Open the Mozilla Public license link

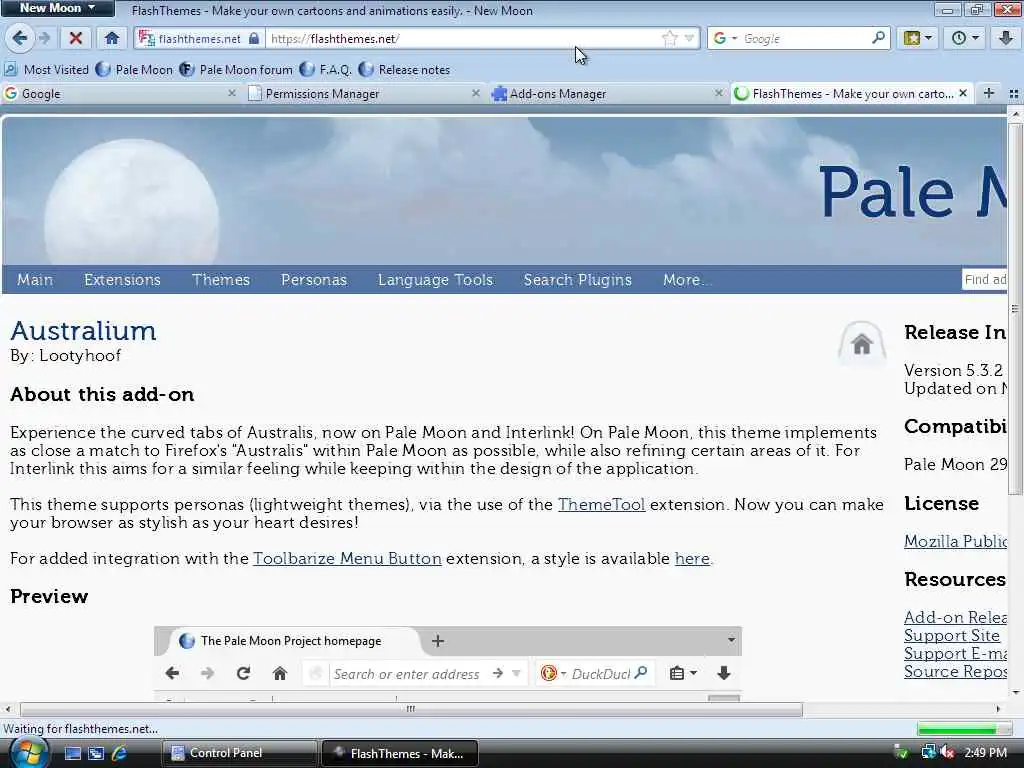point(955,541)
